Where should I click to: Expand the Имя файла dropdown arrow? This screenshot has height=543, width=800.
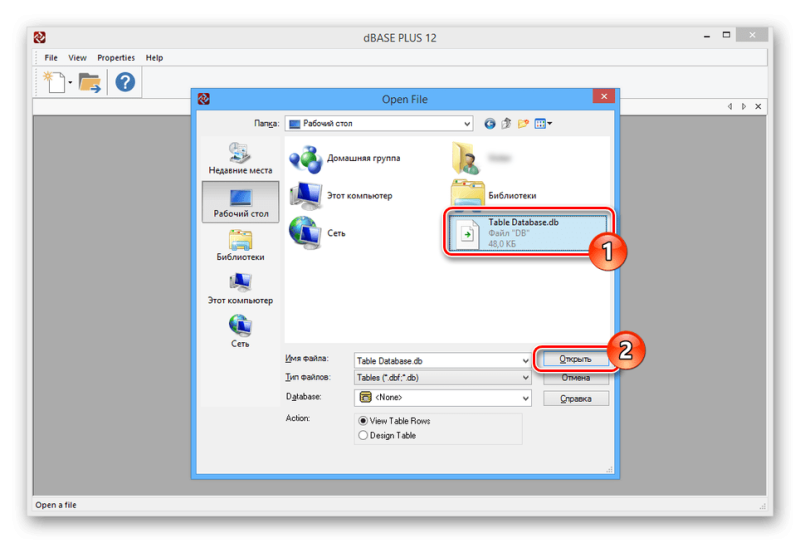pyautogui.click(x=526, y=361)
